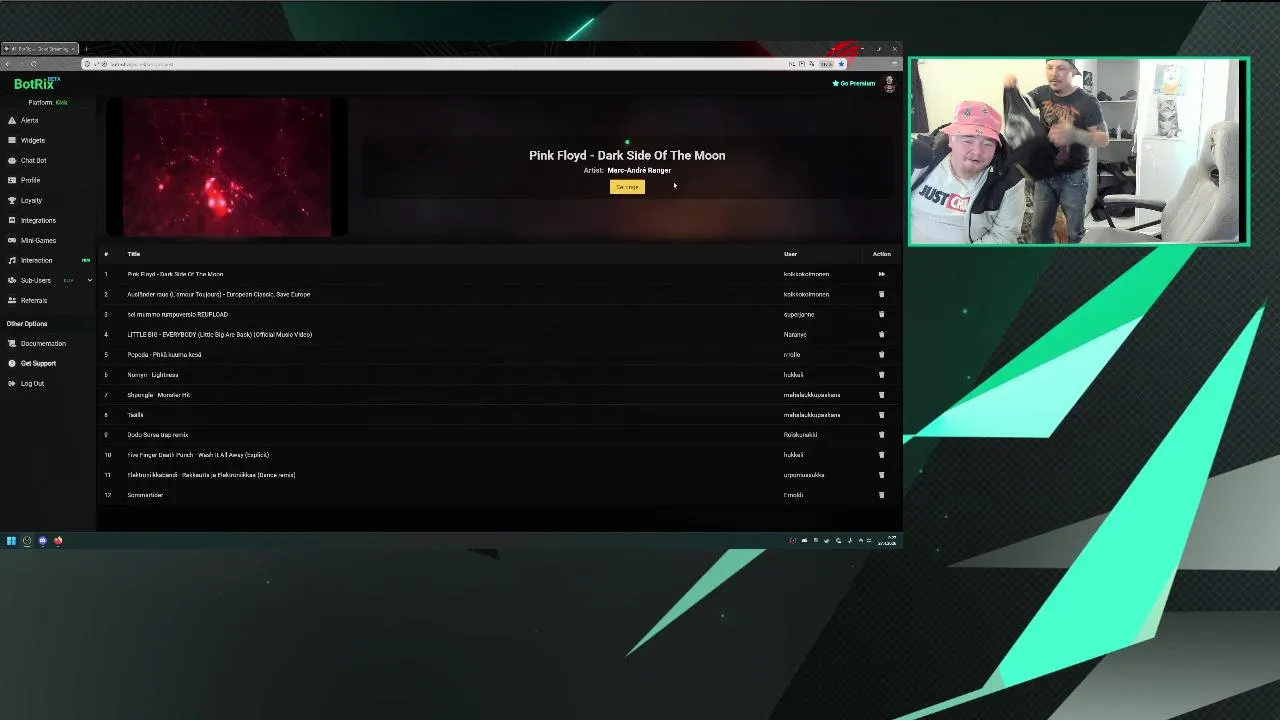Click the Title column header
1280x720 pixels.
(133, 254)
